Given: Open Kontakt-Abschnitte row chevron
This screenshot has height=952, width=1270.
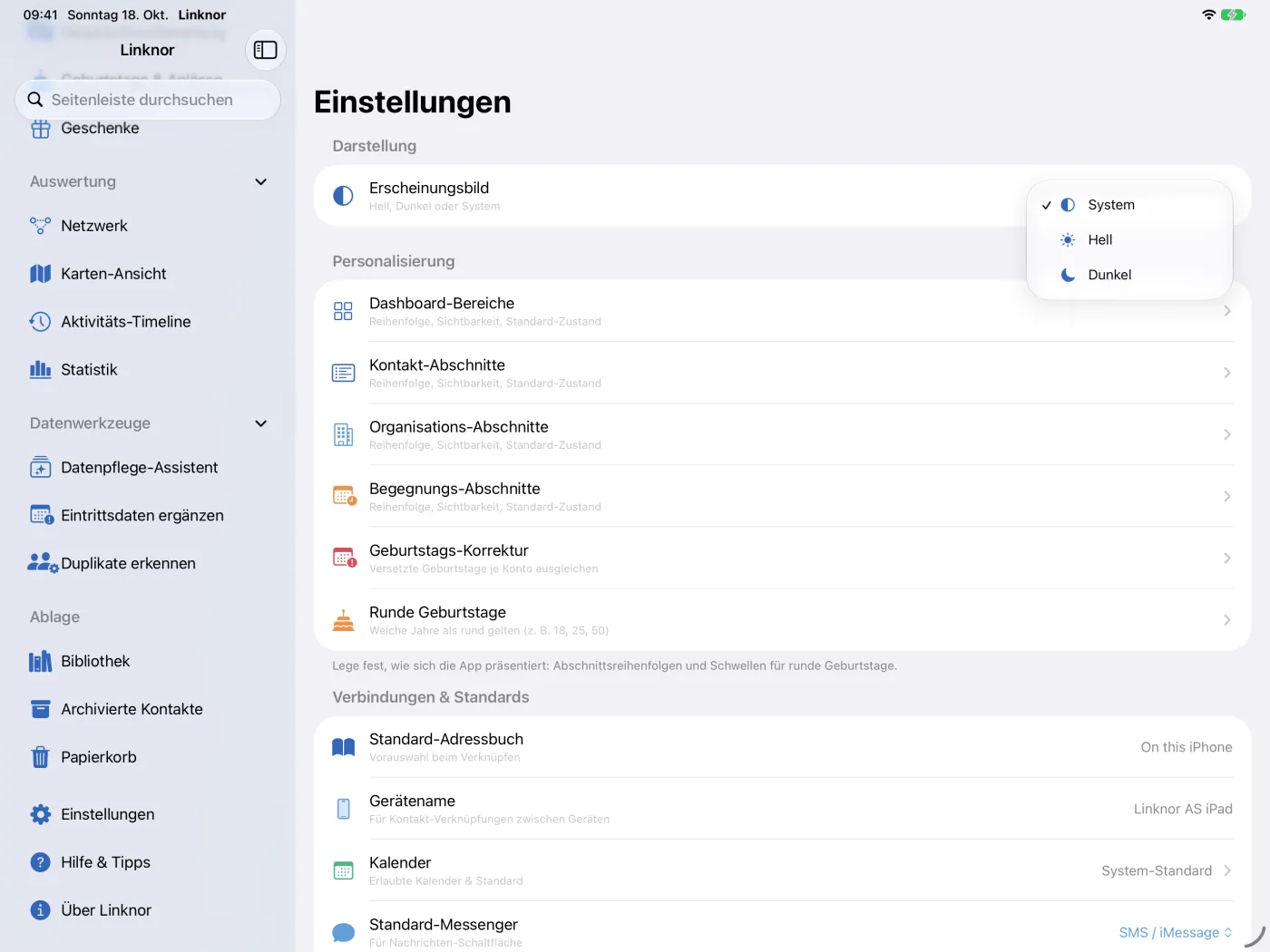Looking at the screenshot, I should [1227, 373].
